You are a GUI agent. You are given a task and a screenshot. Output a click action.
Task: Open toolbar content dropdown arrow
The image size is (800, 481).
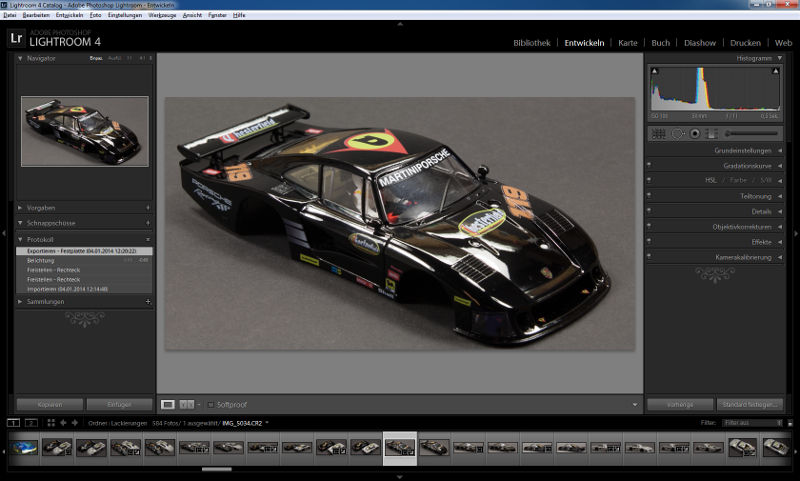coord(635,405)
